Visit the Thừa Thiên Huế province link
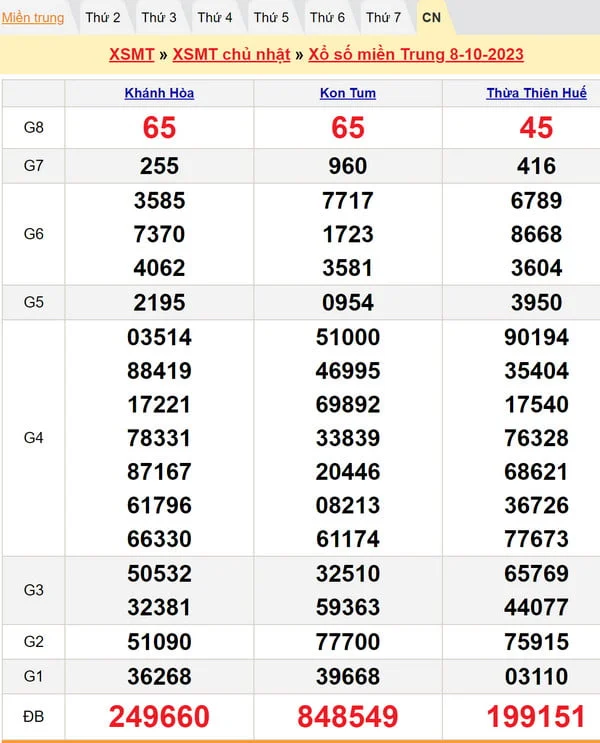 [536, 93]
